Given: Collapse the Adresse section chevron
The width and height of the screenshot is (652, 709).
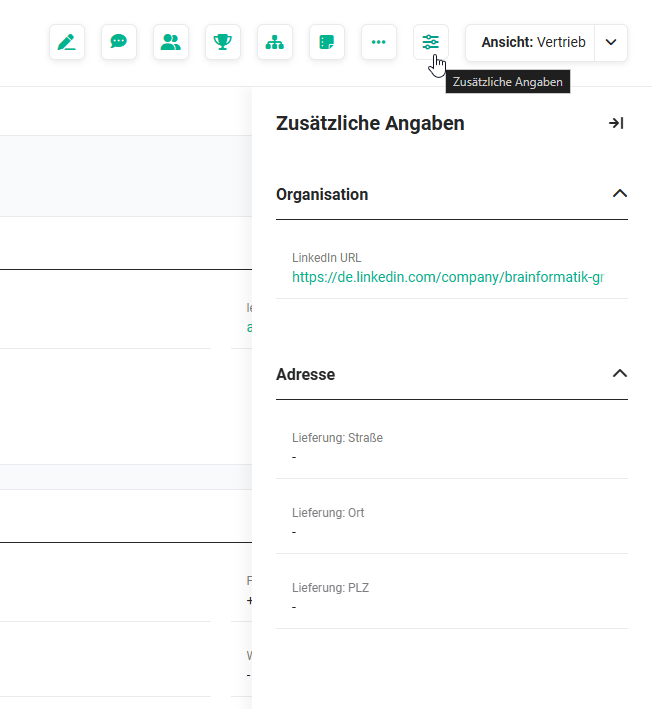Looking at the screenshot, I should pyautogui.click(x=620, y=373).
